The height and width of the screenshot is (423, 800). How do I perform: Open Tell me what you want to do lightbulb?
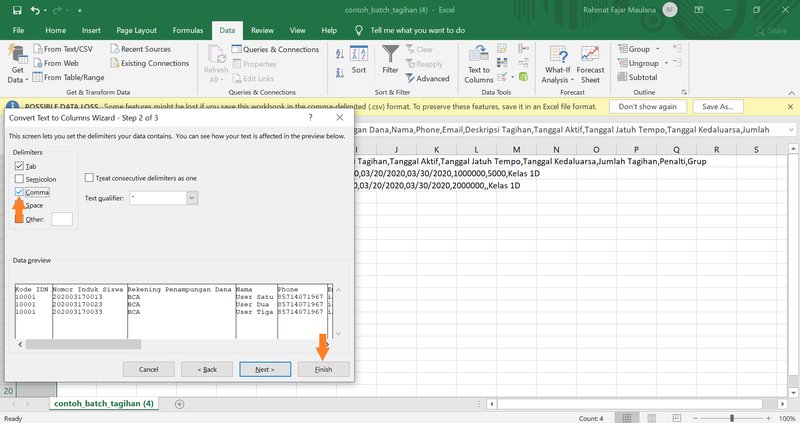(359, 31)
